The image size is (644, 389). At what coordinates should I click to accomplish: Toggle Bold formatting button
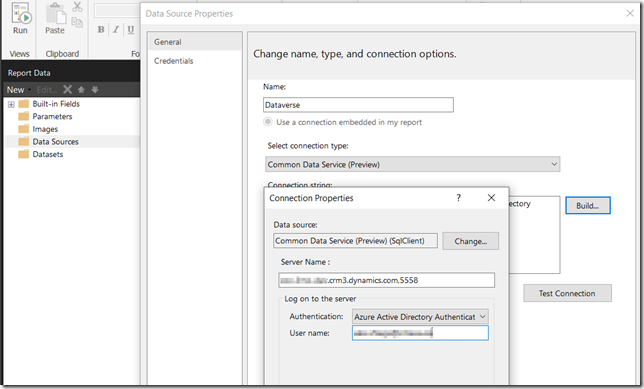[x=101, y=30]
